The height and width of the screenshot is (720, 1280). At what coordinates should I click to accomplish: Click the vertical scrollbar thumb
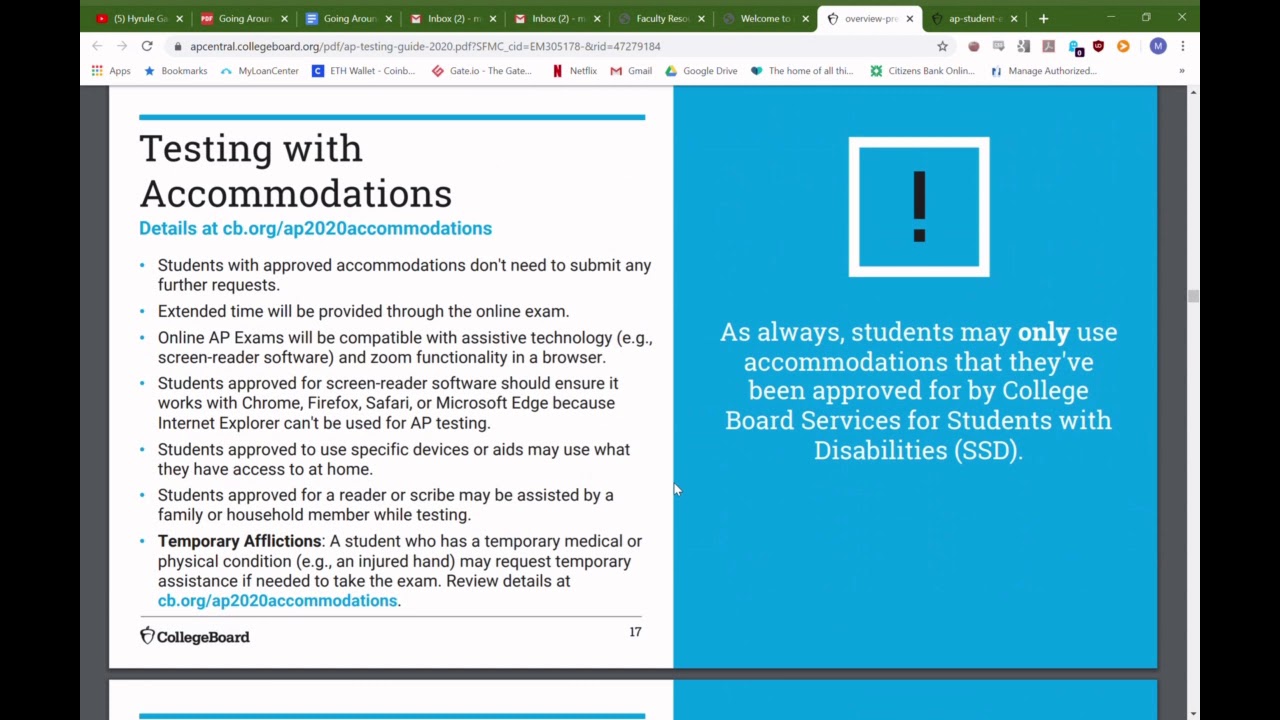pos(1192,296)
